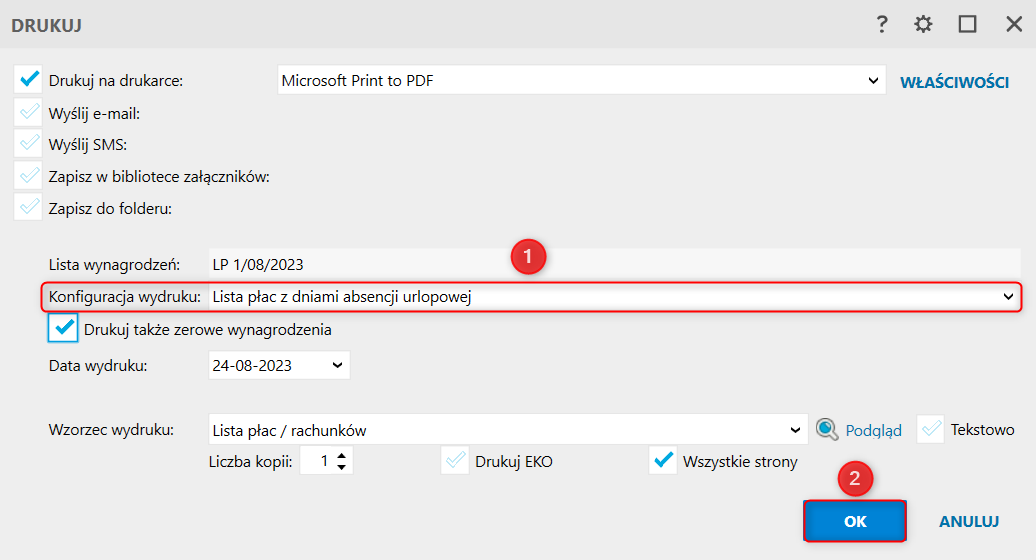Check Zapisz do folderu option
This screenshot has width=1036, height=560.
[x=29, y=208]
